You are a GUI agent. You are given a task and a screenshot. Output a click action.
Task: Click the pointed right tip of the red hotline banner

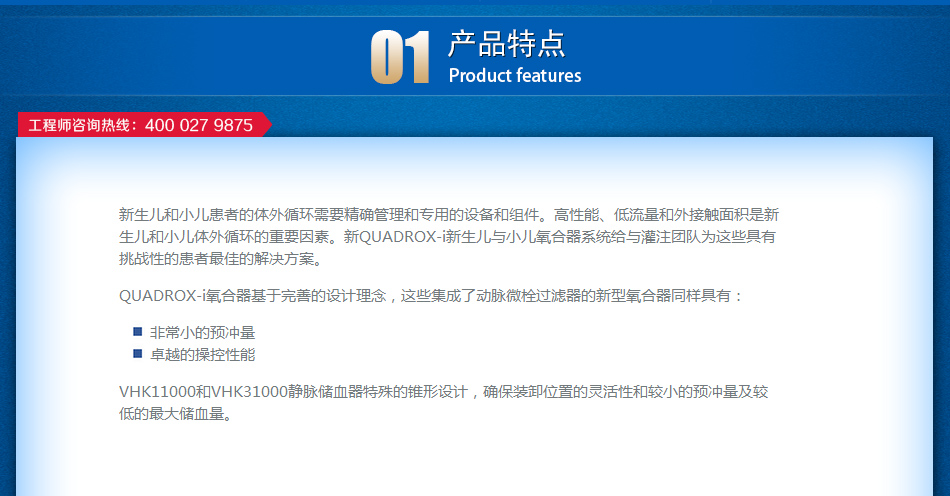(267, 125)
